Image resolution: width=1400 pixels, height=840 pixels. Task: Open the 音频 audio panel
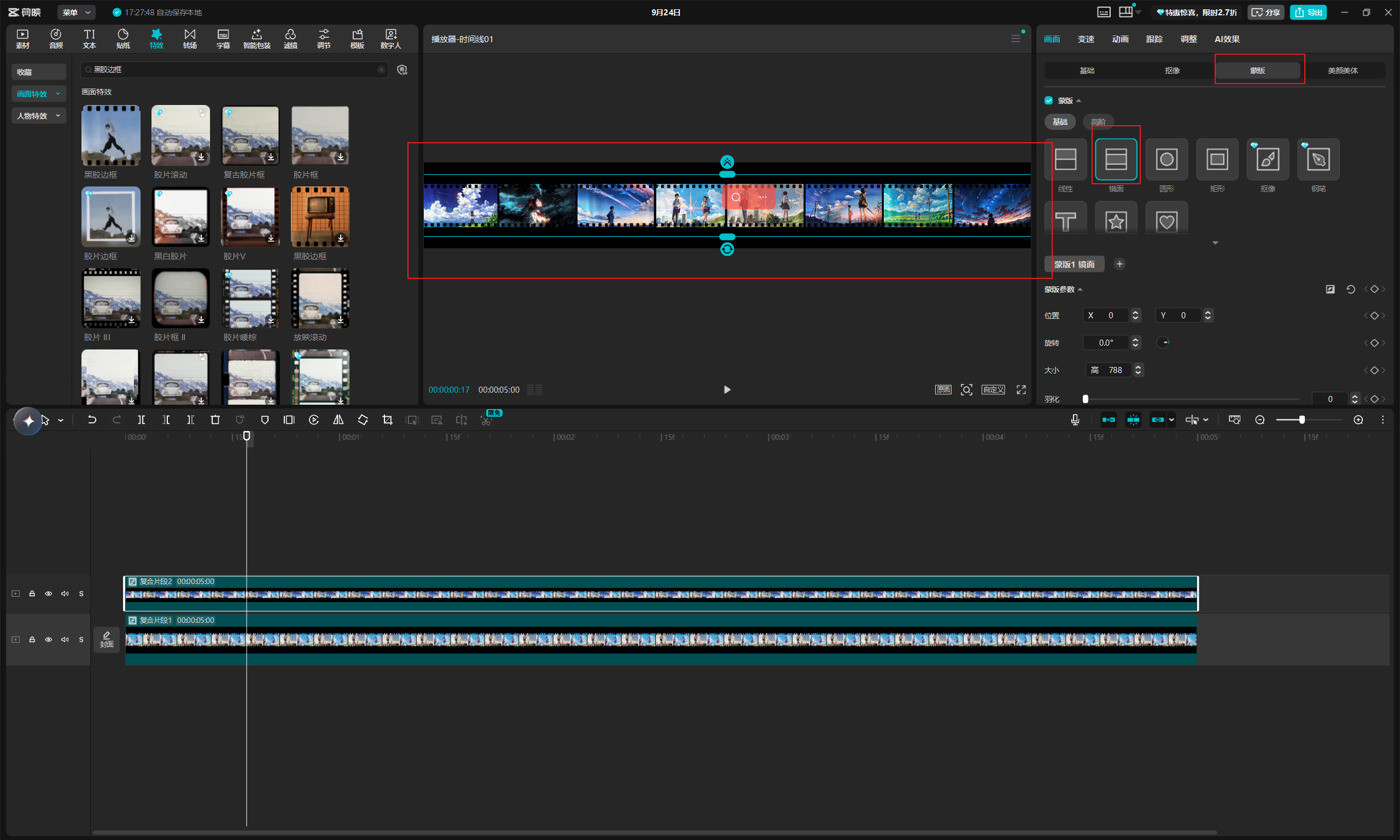[x=55, y=38]
